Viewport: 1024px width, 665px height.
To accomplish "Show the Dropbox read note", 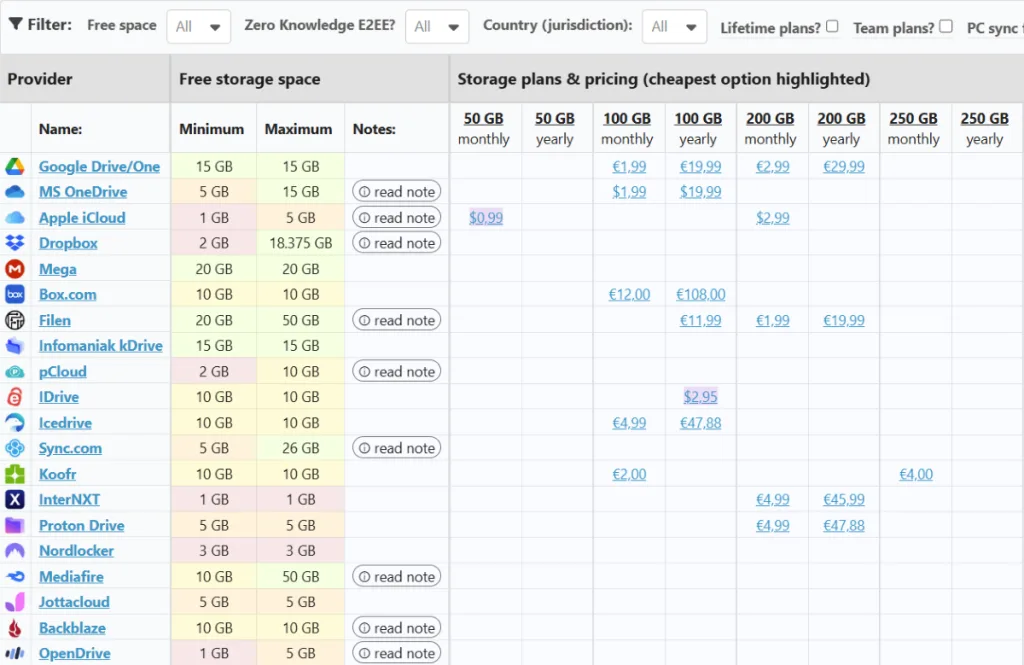I will [397, 243].
